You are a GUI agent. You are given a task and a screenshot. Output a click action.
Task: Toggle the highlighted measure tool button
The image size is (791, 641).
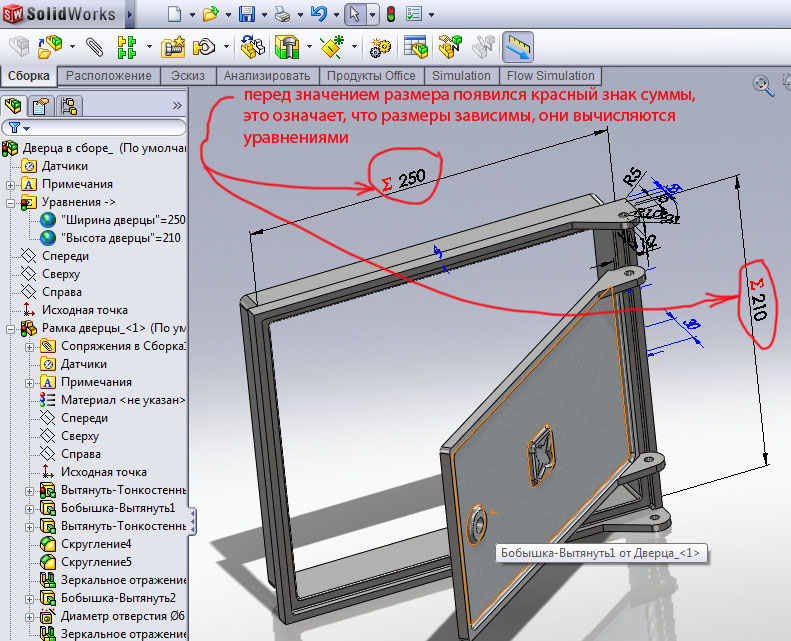pyautogui.click(x=517, y=47)
